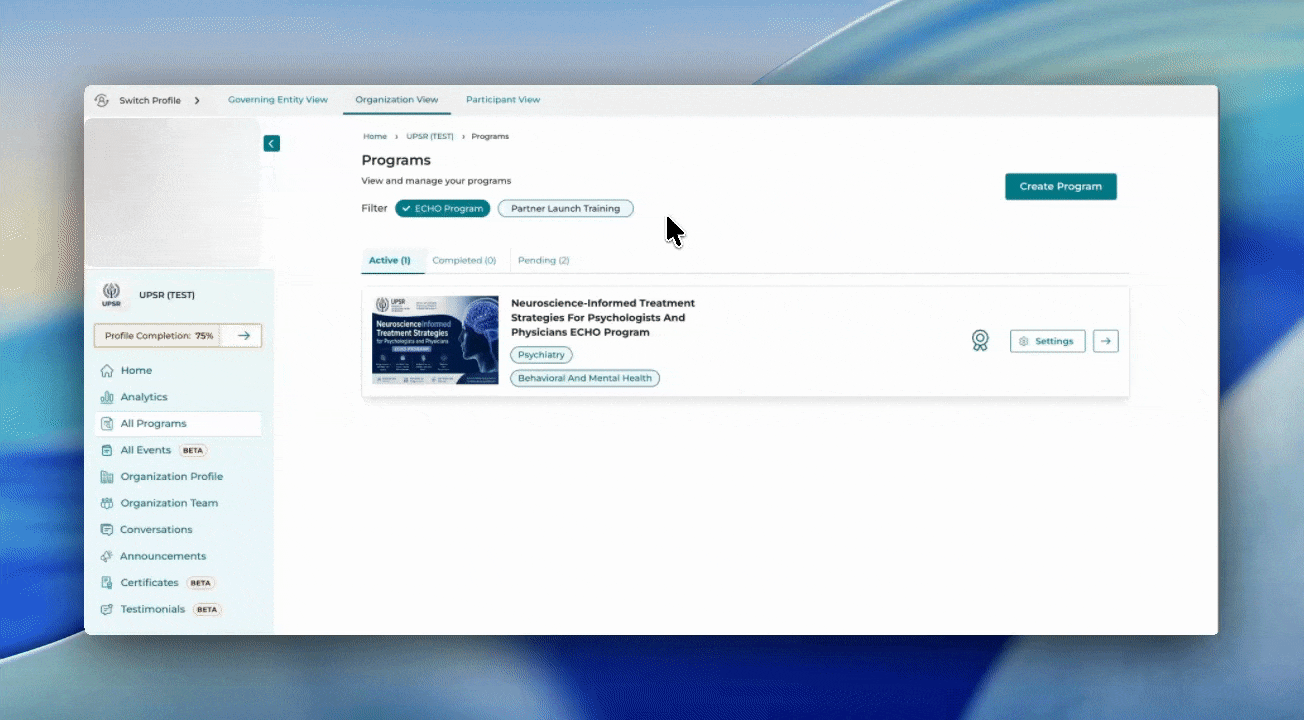Screen dimensions: 1304x720
Task: Click the Switch Profile avatar icon
Action: (x=101, y=100)
